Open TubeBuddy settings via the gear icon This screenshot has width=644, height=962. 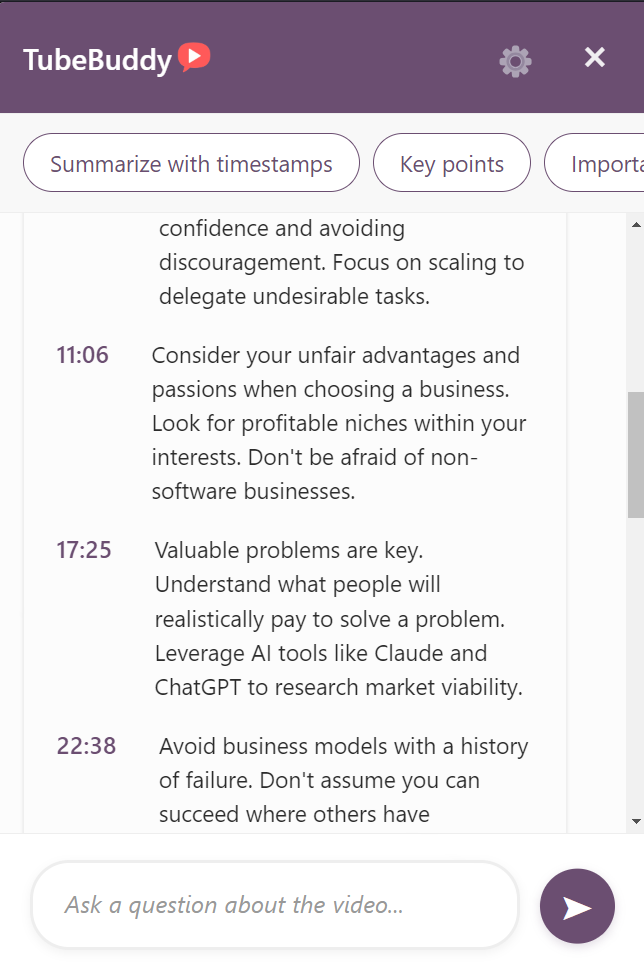[x=515, y=61]
